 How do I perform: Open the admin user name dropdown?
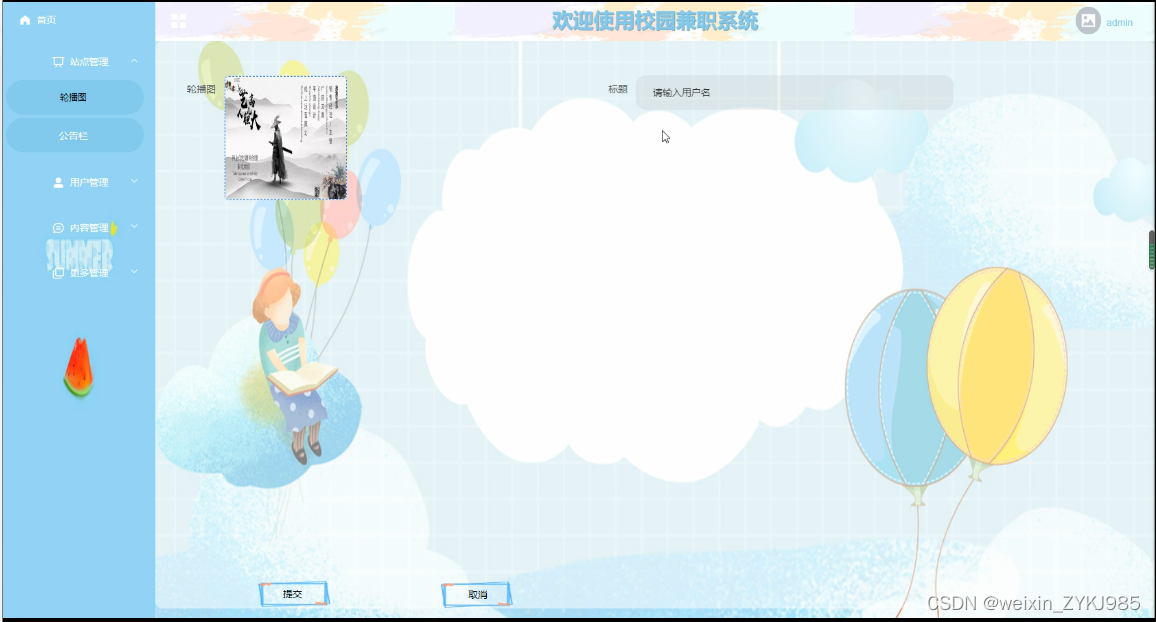click(1119, 23)
